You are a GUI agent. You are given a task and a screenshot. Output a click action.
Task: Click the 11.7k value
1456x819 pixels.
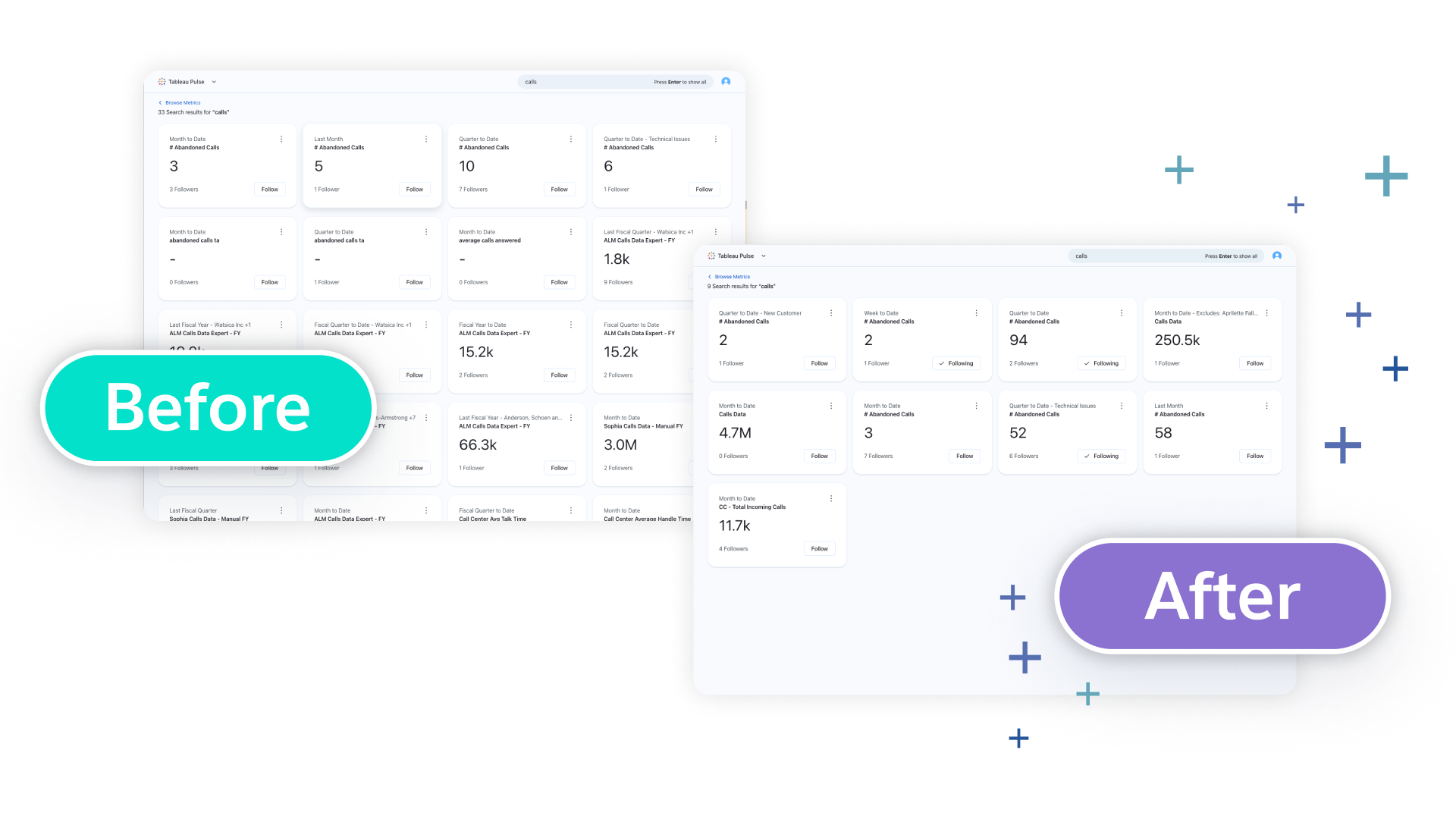coord(735,526)
